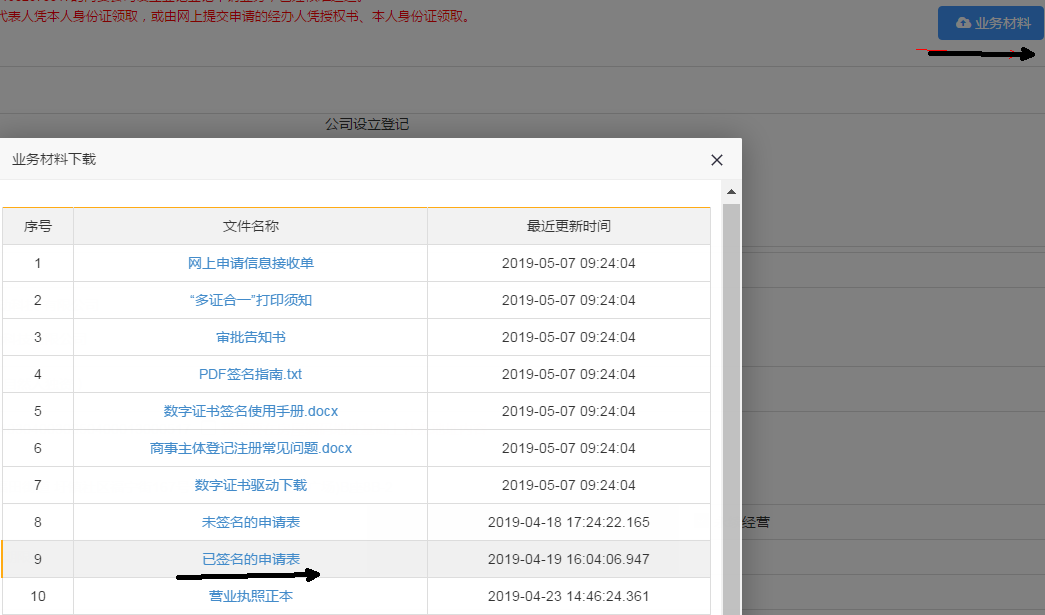Click the 文件名称 column header
Screen dimensions: 1045x615
point(251,226)
